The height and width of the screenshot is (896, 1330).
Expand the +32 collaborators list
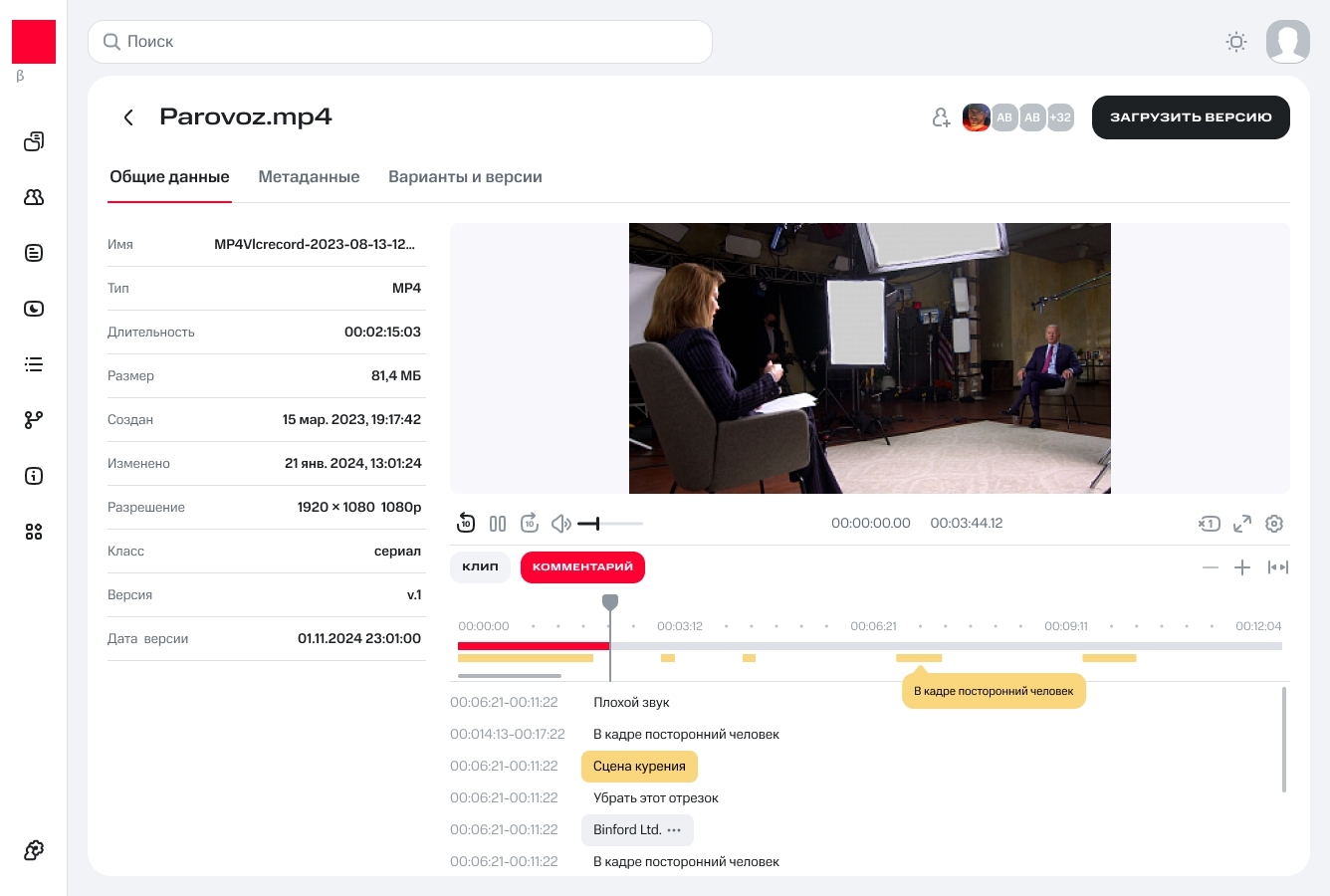1060,117
